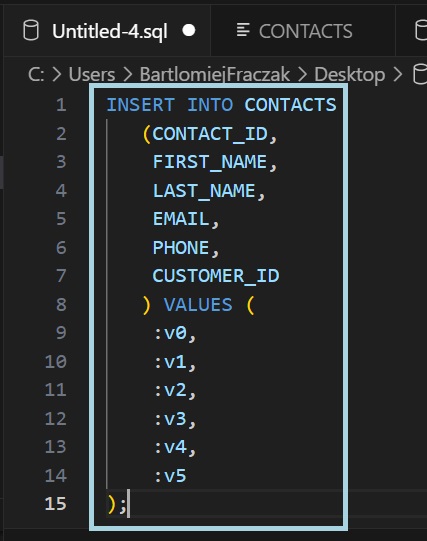Click bind variable ':v2' on line 11
The height and width of the screenshot is (541, 427).
pos(170,390)
